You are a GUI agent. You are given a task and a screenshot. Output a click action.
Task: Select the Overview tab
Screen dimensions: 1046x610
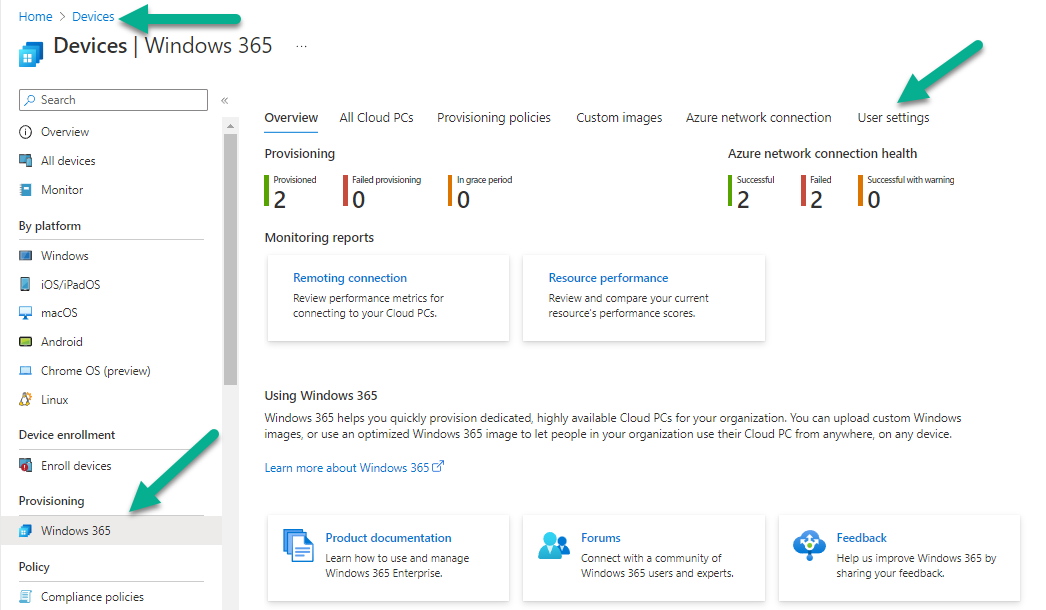[291, 117]
